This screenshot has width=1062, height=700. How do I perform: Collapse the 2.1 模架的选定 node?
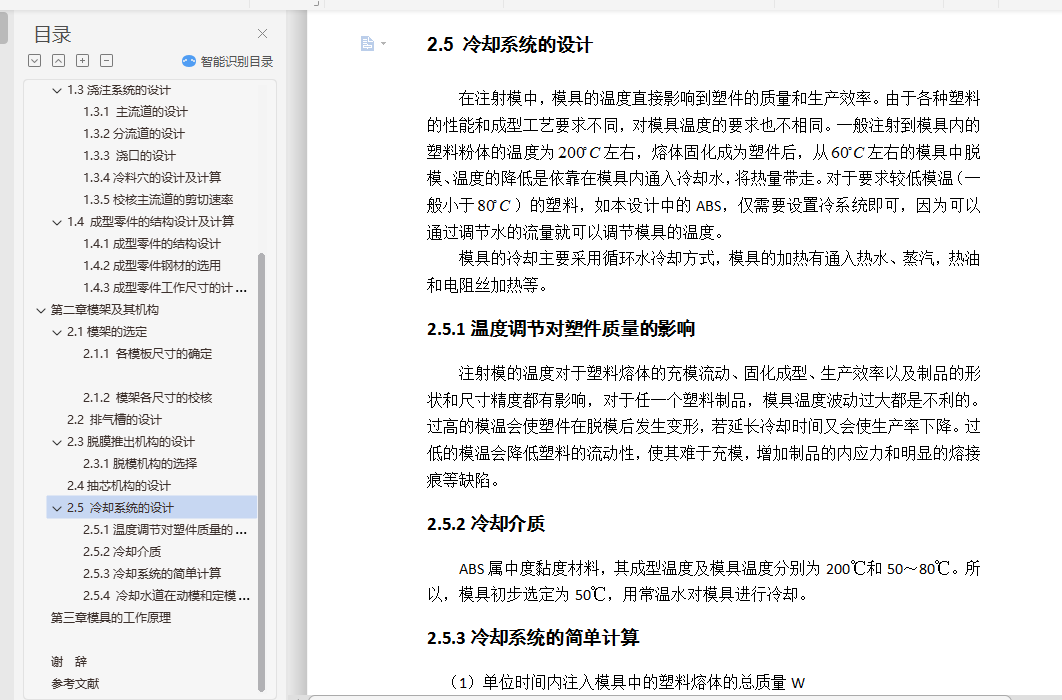tap(58, 332)
